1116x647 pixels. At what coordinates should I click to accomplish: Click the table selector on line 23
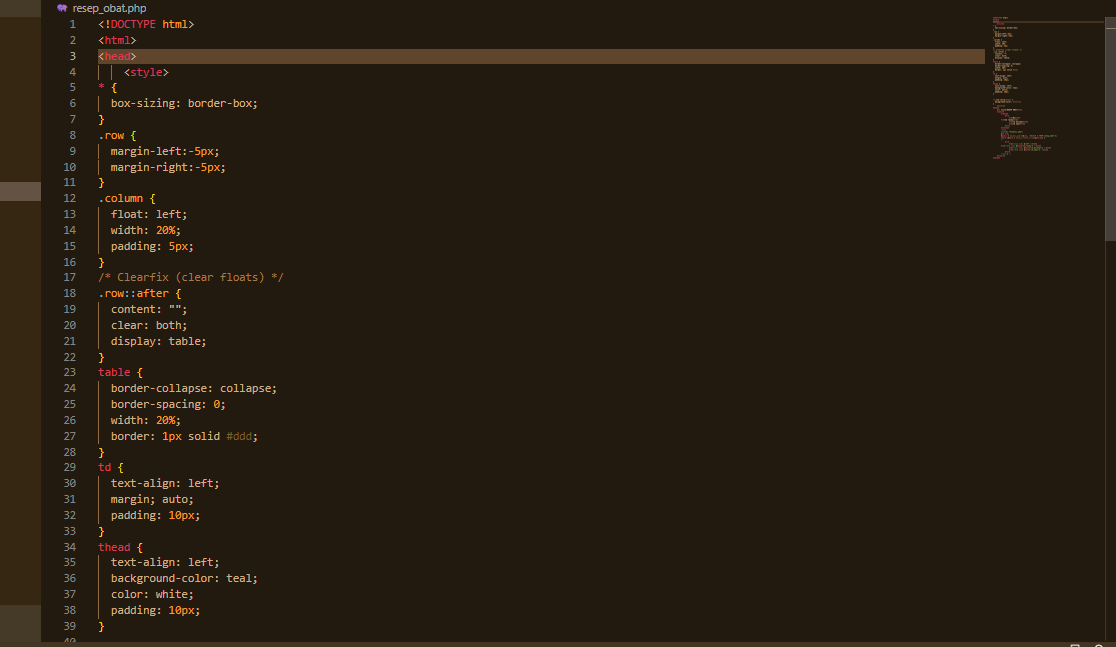114,372
